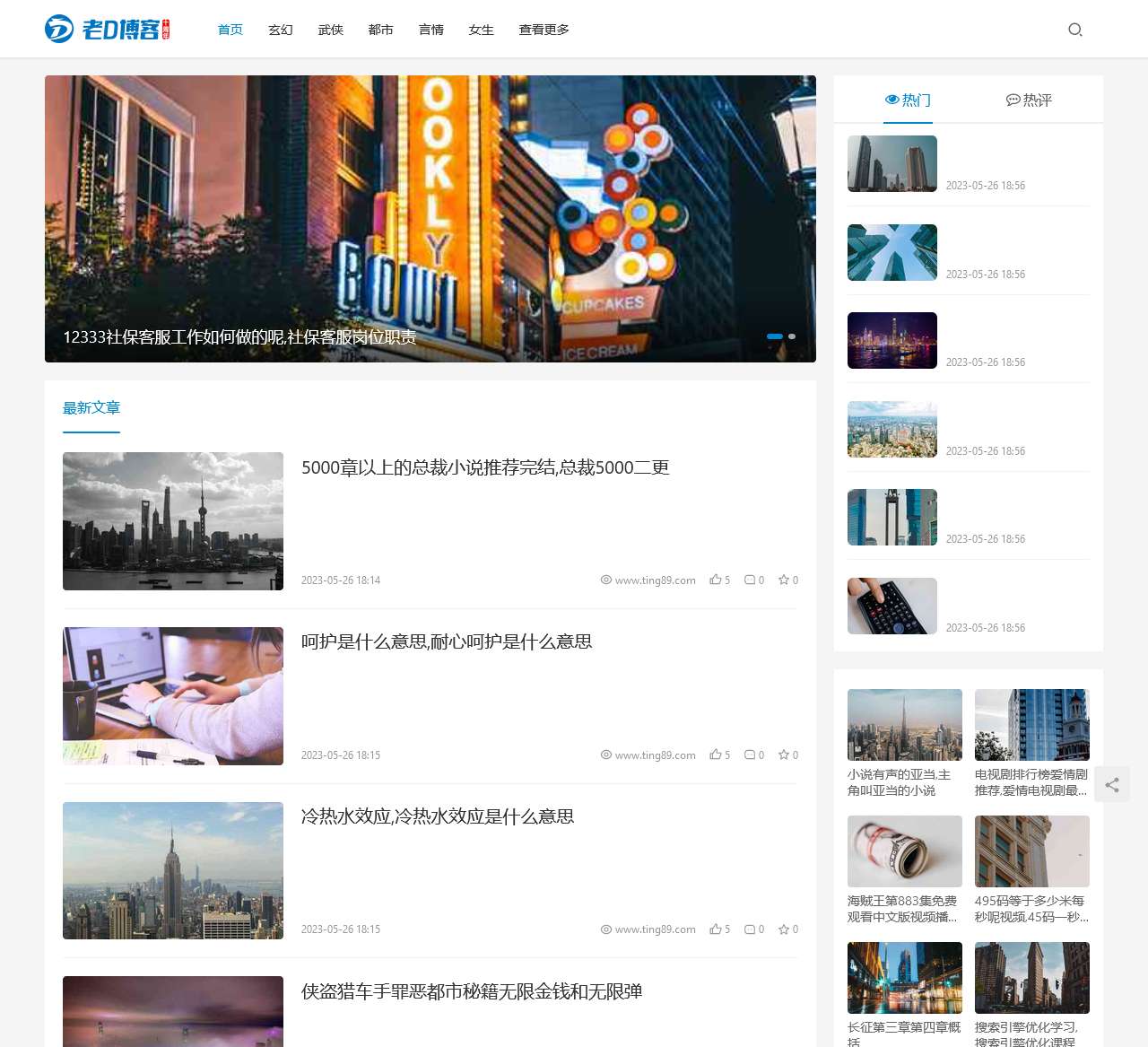Open banner headline 12333社保客服工作如何做的呢
Viewport: 1148px width, 1047px height.
[239, 337]
